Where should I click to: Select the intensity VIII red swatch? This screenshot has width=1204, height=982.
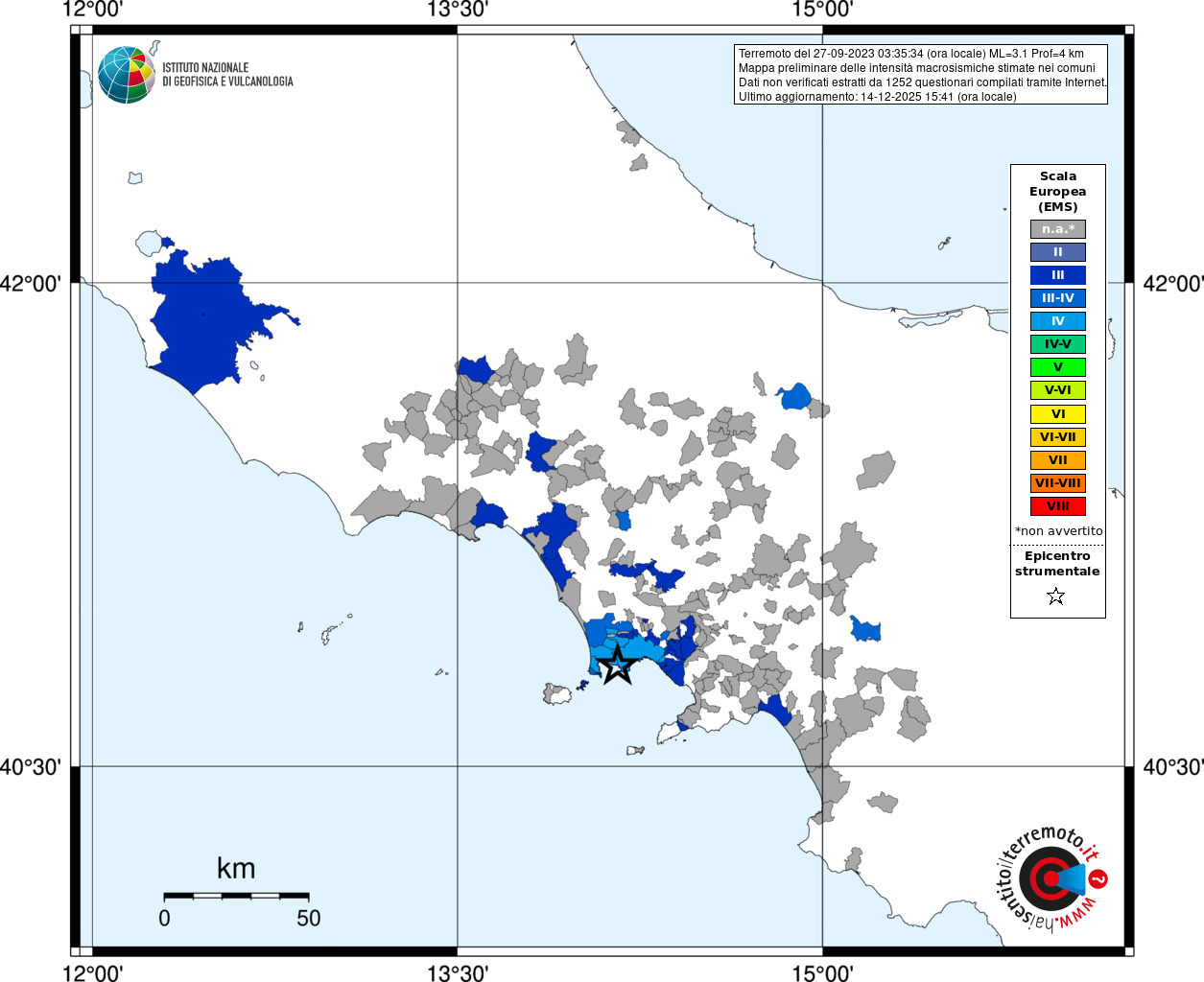1058,506
